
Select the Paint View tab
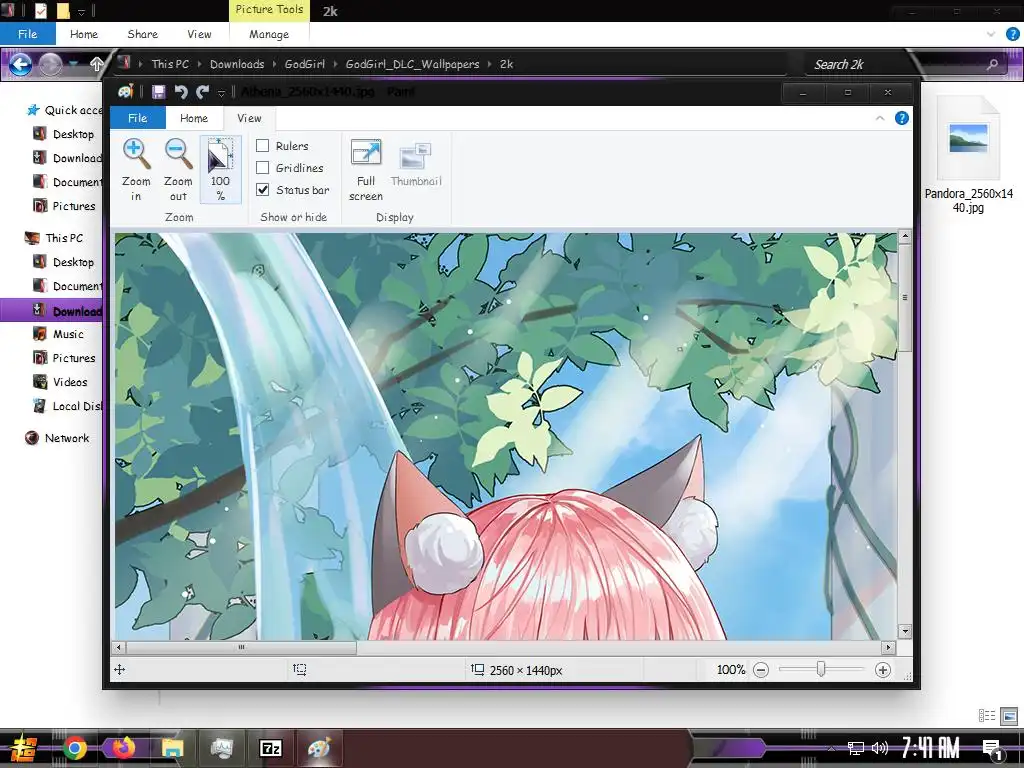pyautogui.click(x=249, y=118)
